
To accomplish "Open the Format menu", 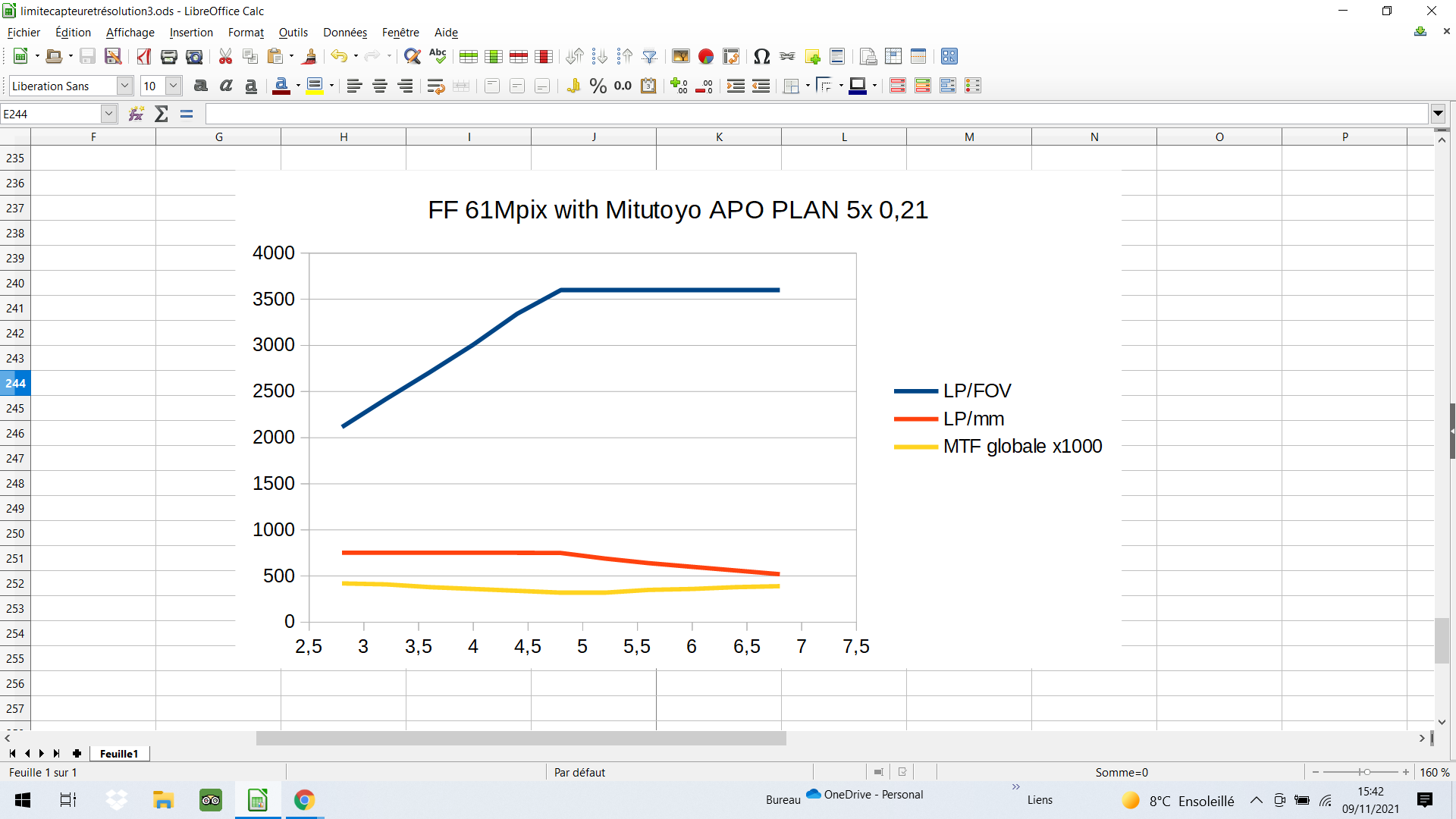I will point(246,33).
